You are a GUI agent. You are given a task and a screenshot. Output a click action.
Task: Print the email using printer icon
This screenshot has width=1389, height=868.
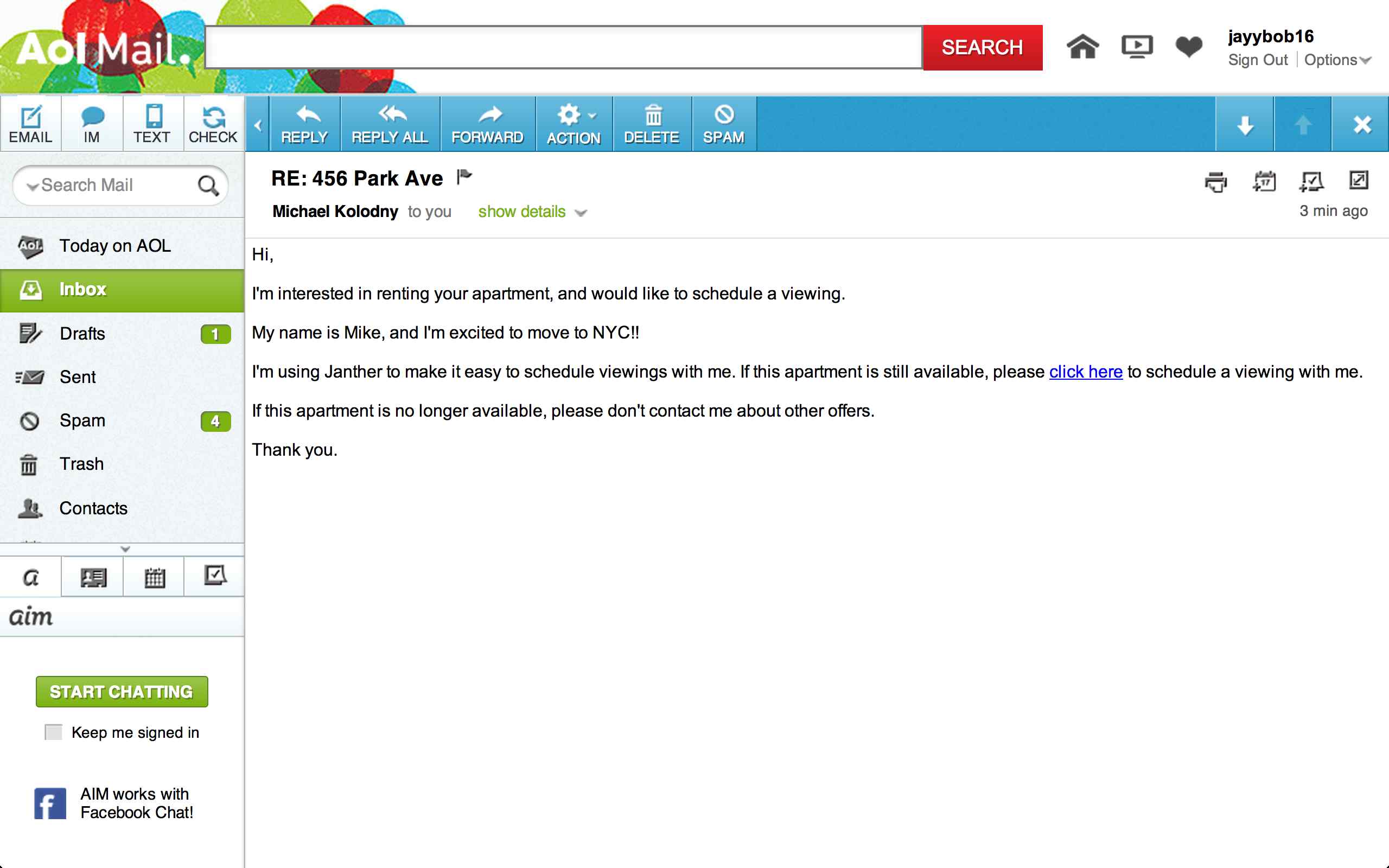click(1216, 182)
